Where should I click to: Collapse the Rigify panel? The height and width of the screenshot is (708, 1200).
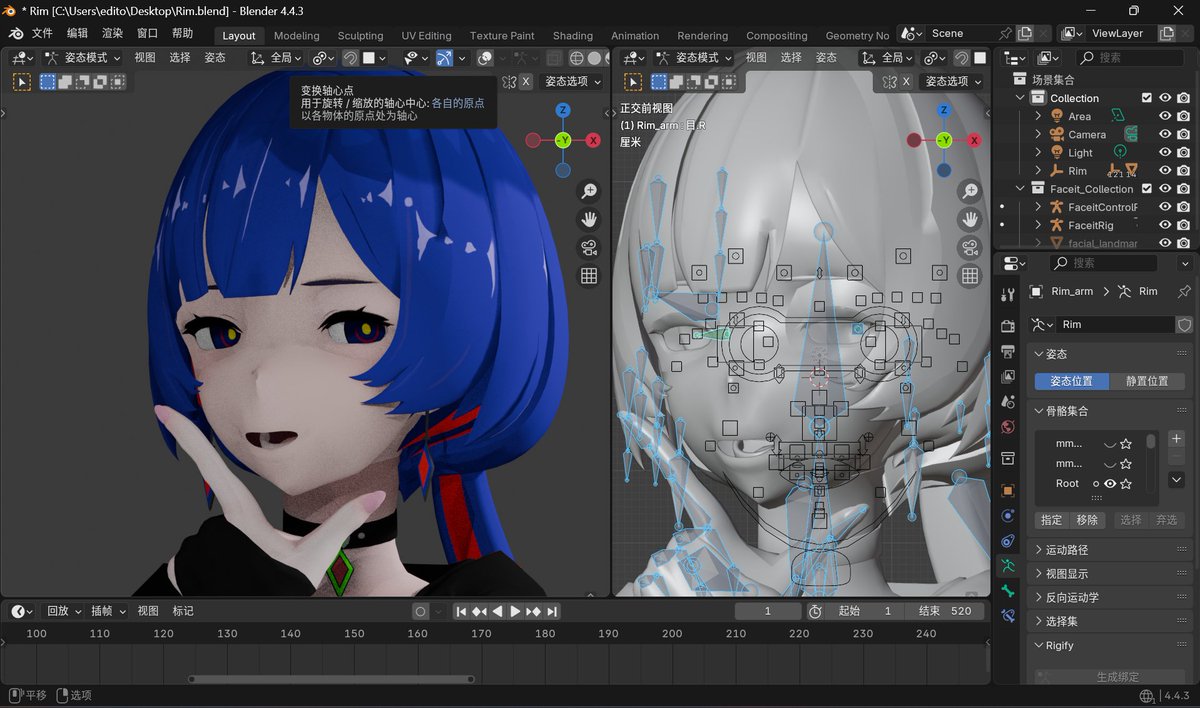click(x=1112, y=645)
